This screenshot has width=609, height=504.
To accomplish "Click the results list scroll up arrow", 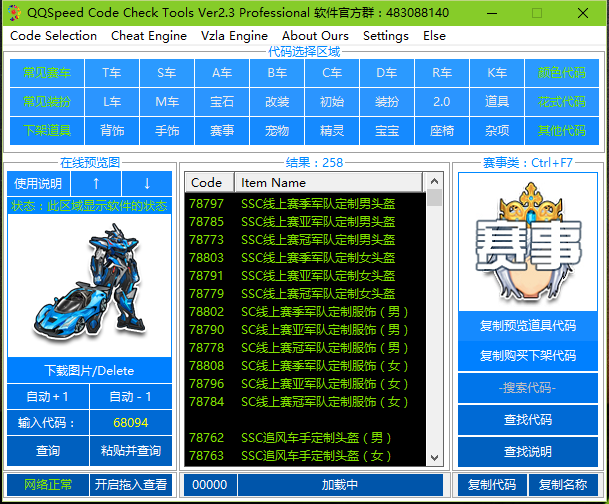I will pyautogui.click(x=435, y=181).
